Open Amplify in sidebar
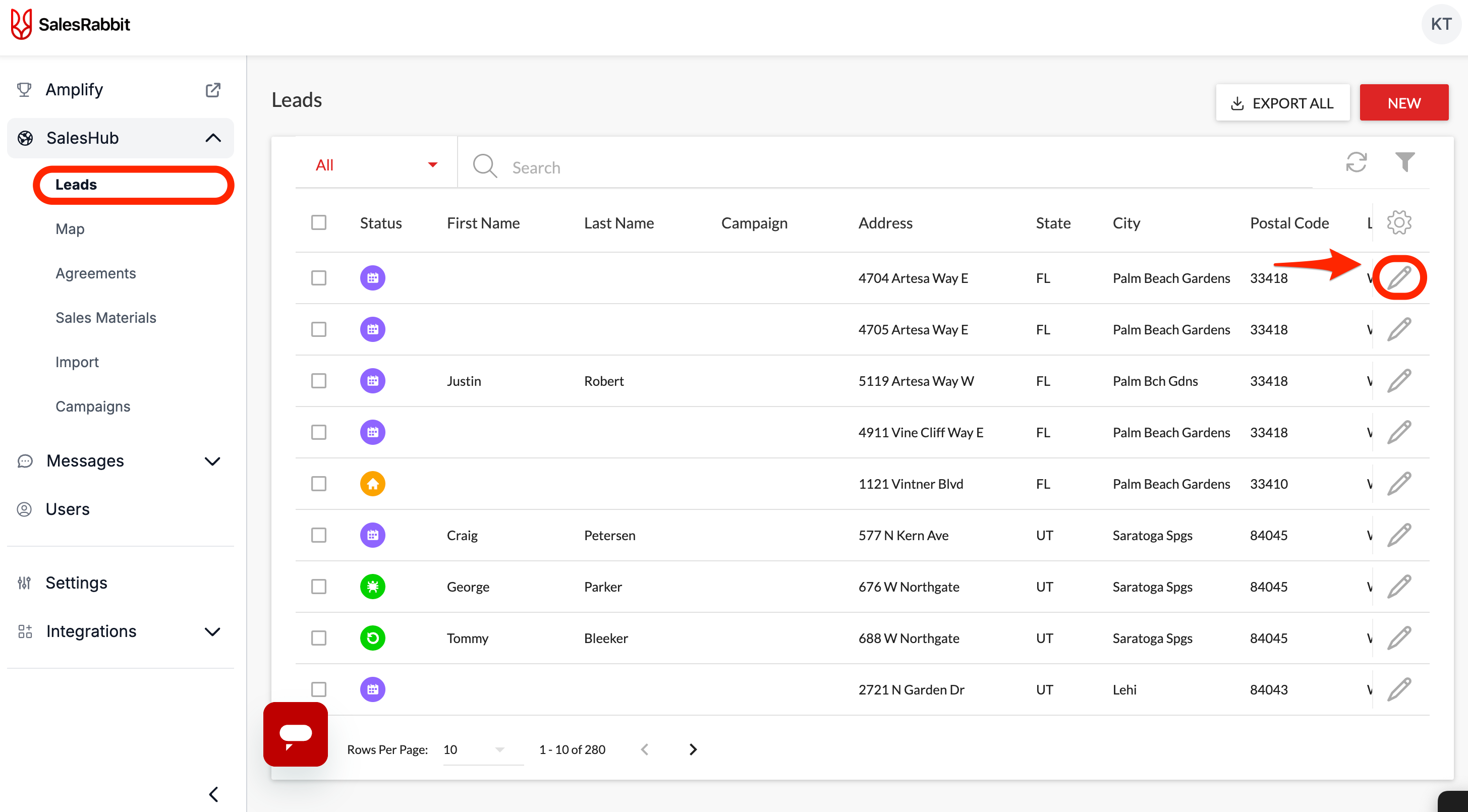Screen dimensions: 1468x812 point(74,89)
